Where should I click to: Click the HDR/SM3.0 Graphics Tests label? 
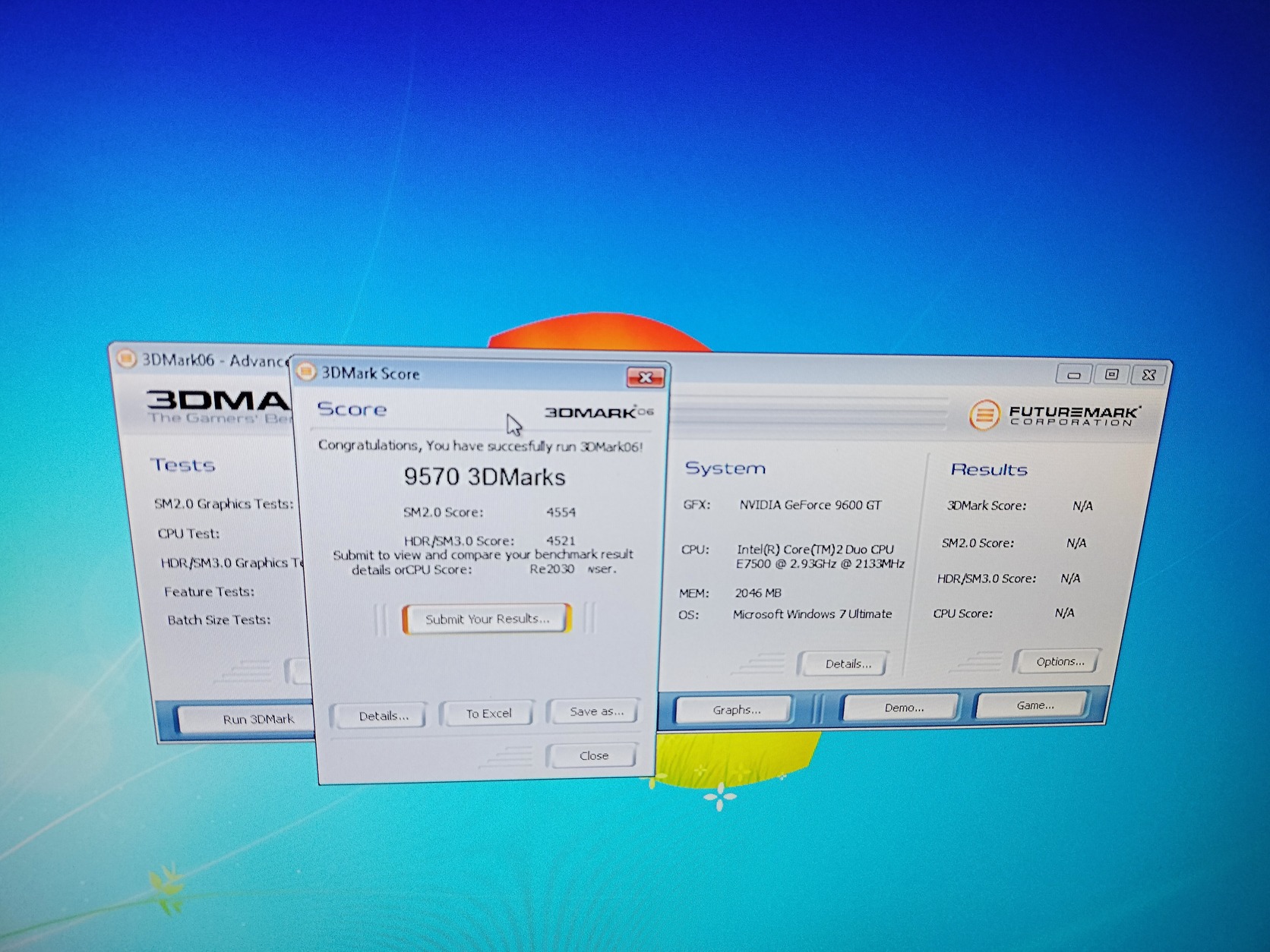(232, 563)
